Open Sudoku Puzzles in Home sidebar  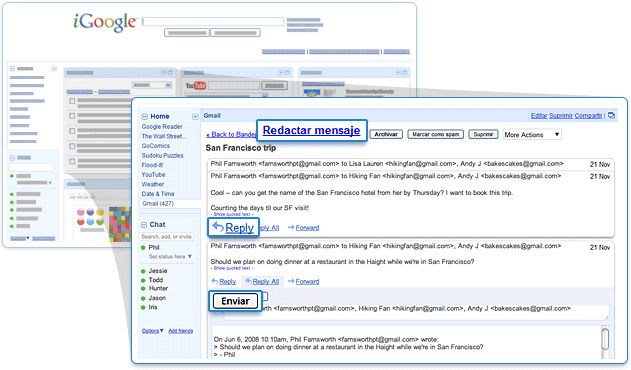[x=162, y=155]
